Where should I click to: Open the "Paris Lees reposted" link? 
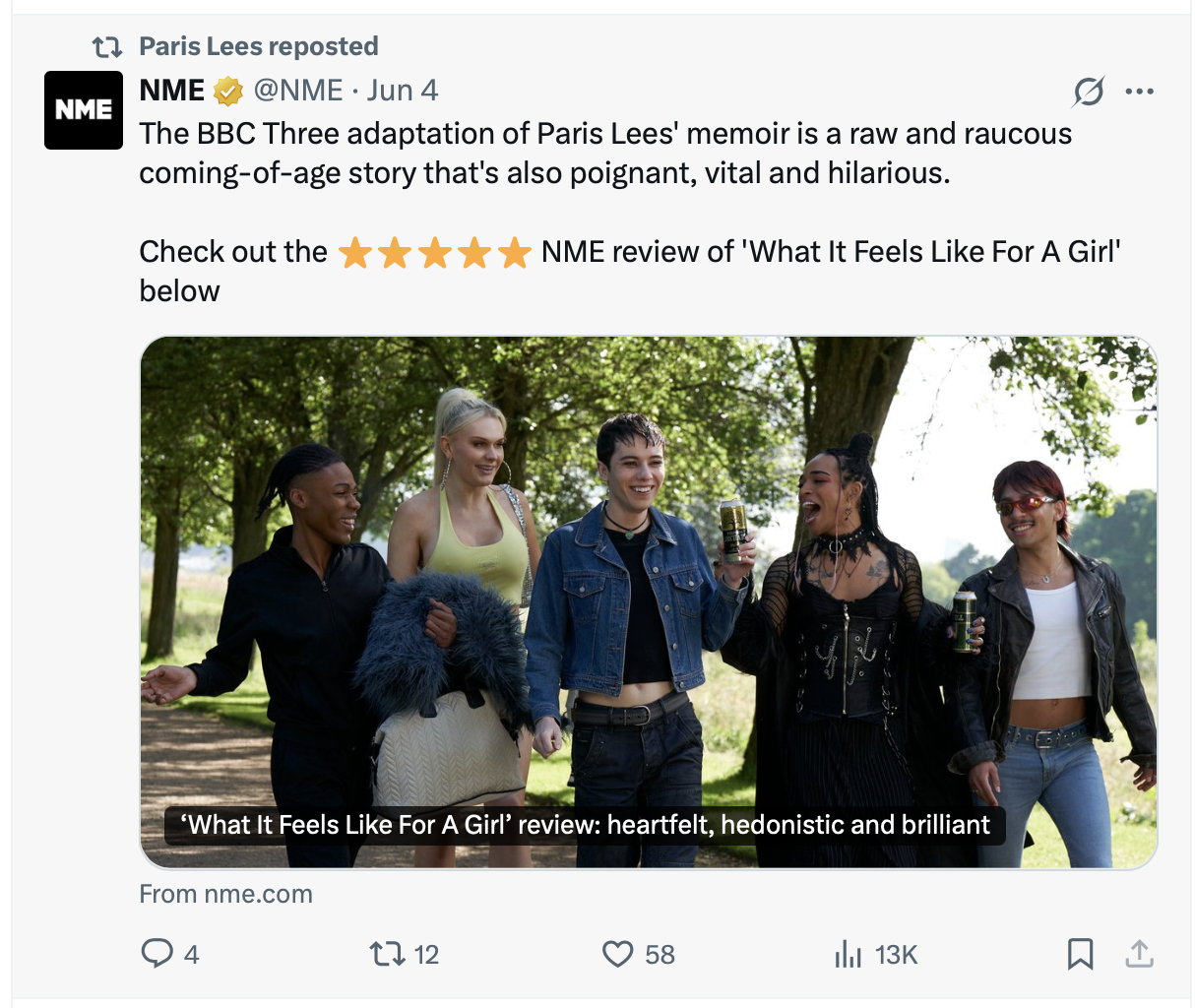click(259, 46)
